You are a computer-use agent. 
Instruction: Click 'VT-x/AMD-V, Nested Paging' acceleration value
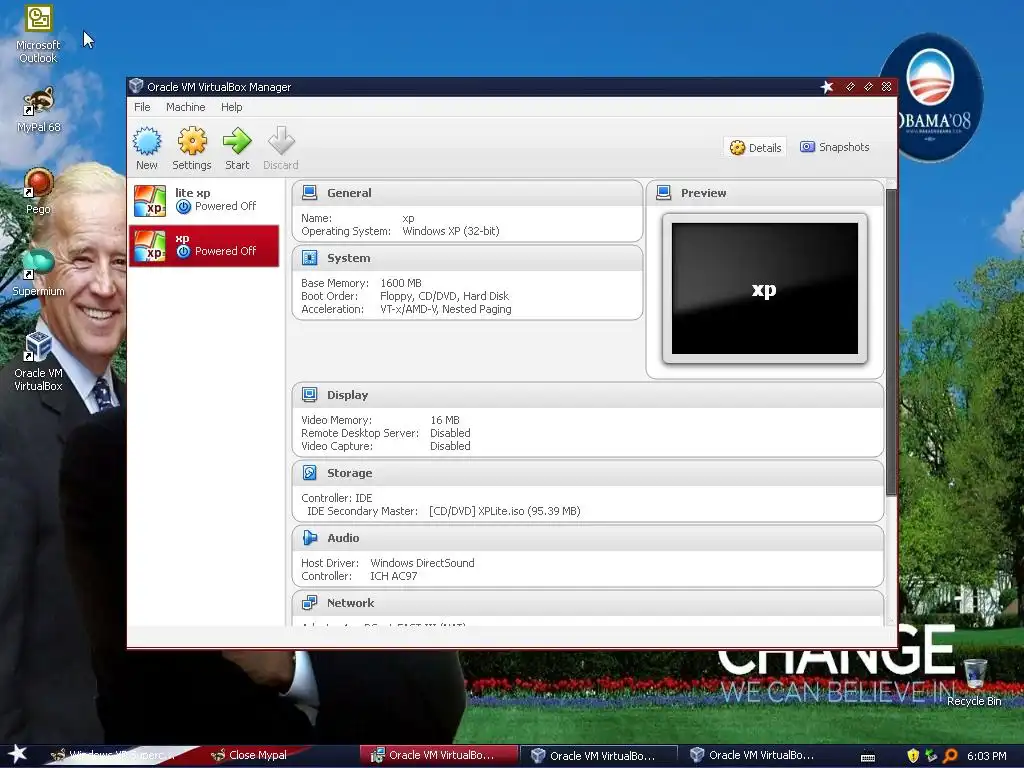click(x=445, y=310)
